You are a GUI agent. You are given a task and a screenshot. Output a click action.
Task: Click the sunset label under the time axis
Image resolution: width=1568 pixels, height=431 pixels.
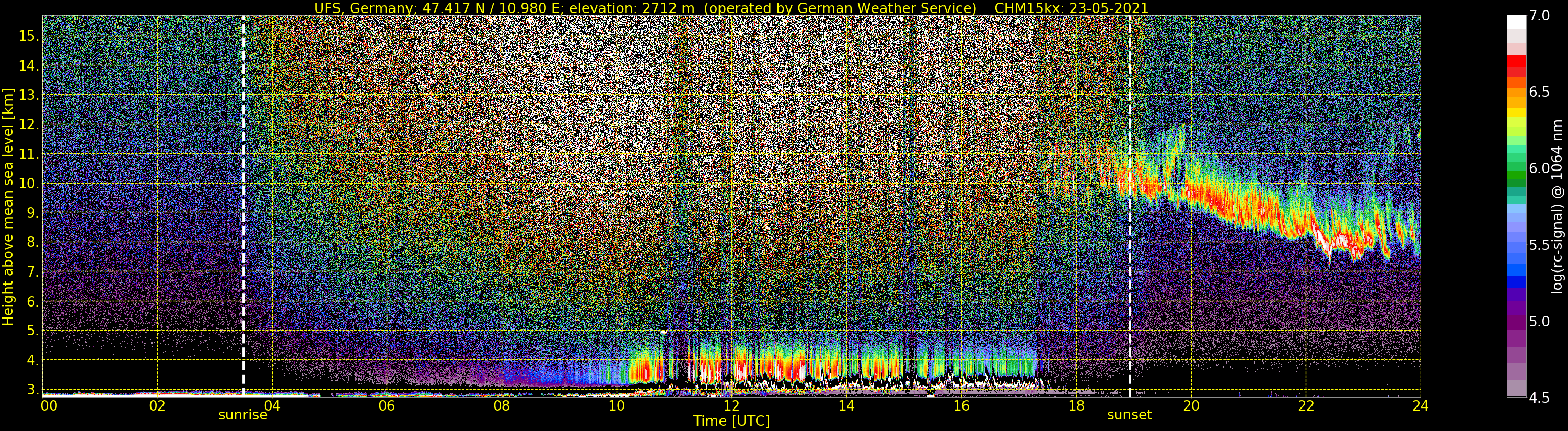(x=1129, y=415)
